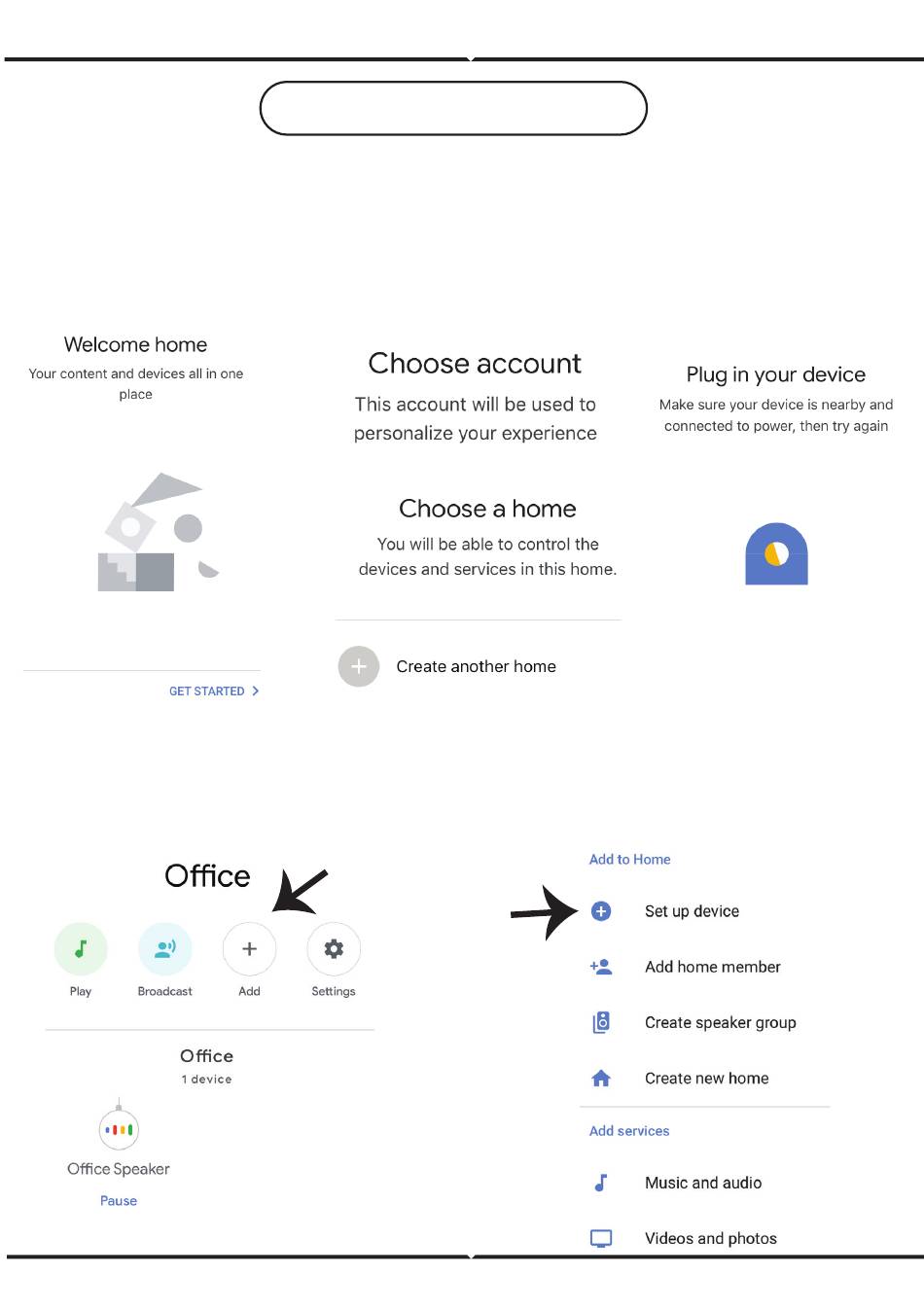Click the screen icon for Videos and photos
The height and width of the screenshot is (1311, 924).
[601, 1238]
